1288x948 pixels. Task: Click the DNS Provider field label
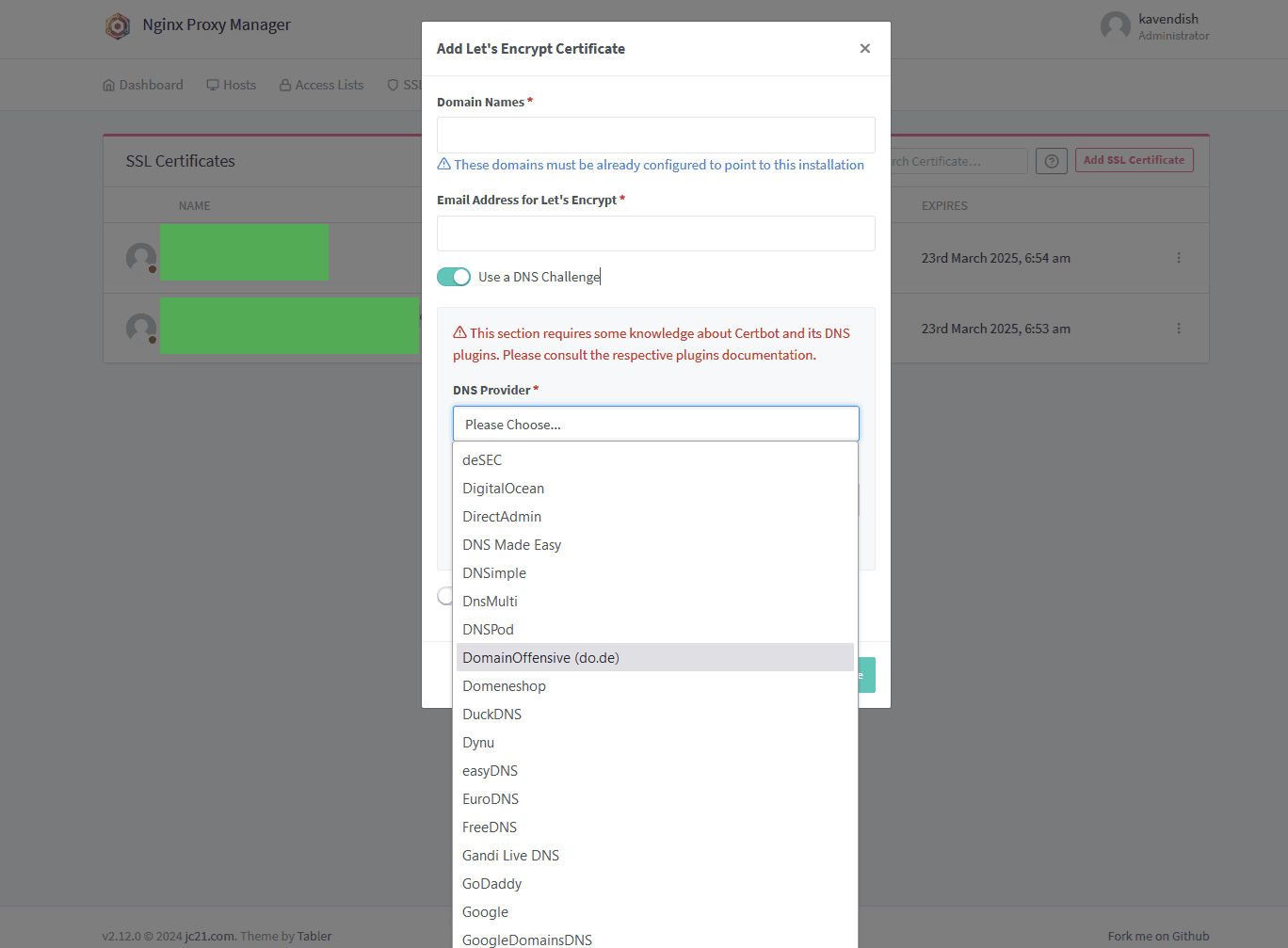tap(496, 390)
